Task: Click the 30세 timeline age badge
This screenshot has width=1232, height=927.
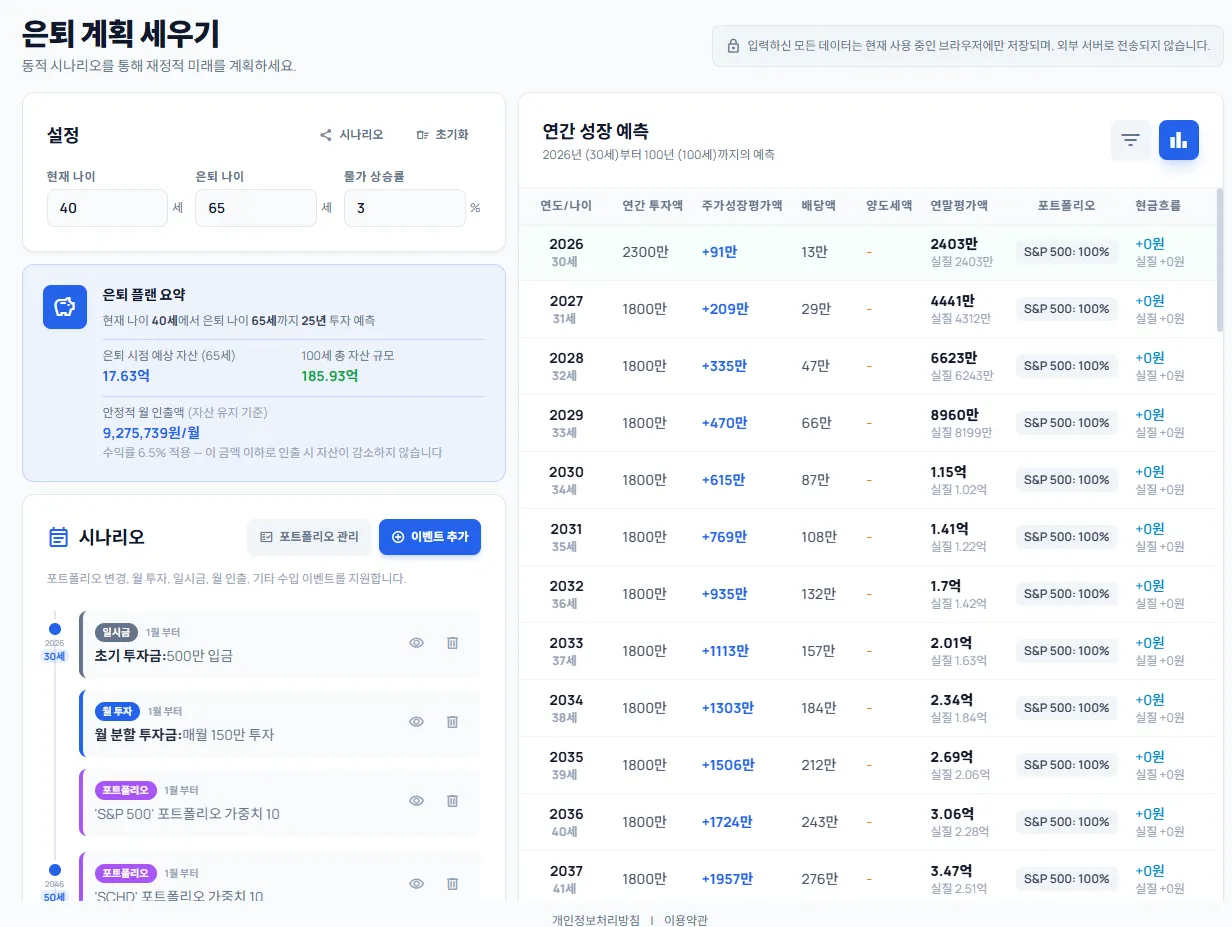Action: click(x=54, y=656)
